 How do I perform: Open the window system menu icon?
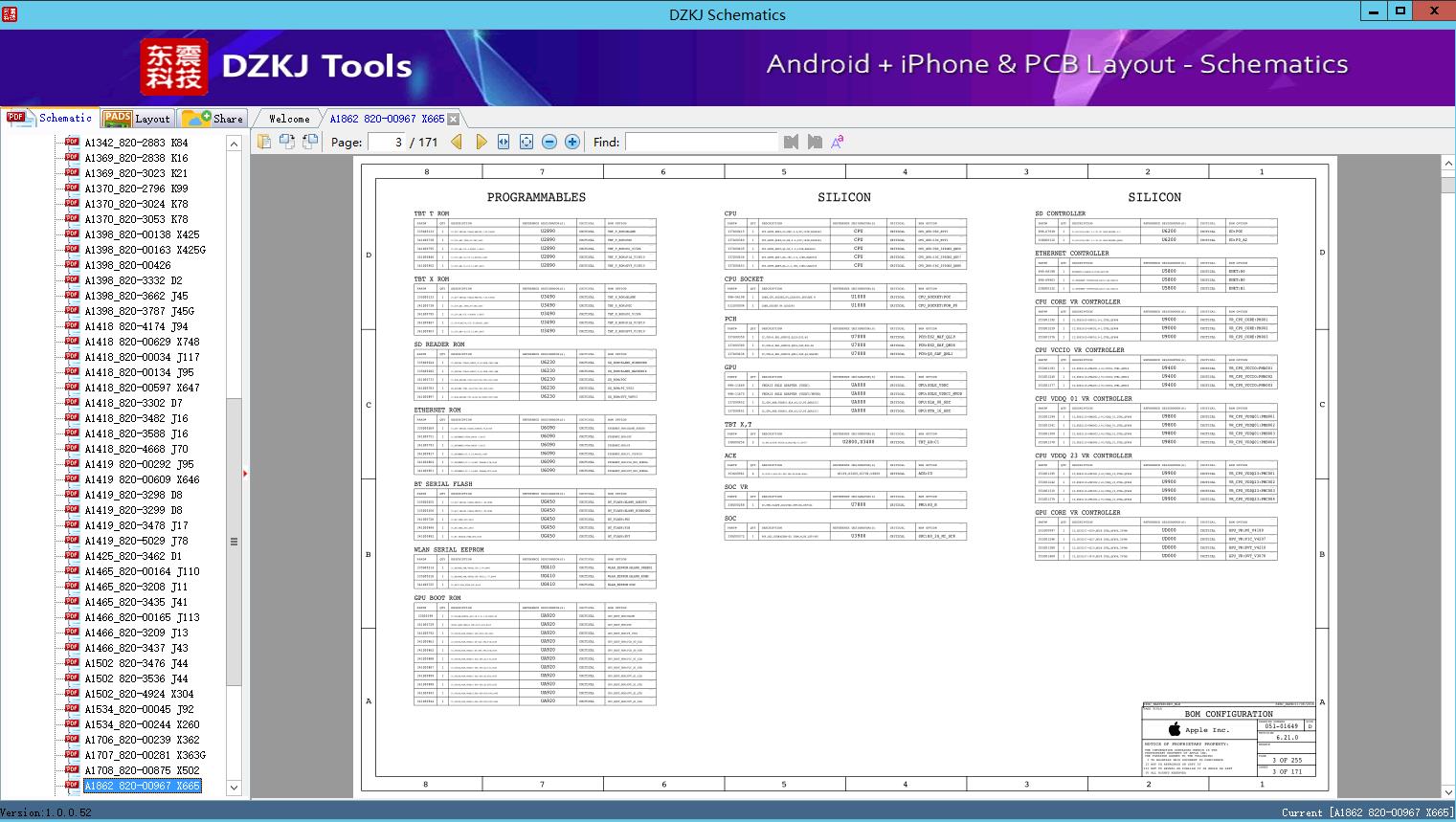point(10,13)
